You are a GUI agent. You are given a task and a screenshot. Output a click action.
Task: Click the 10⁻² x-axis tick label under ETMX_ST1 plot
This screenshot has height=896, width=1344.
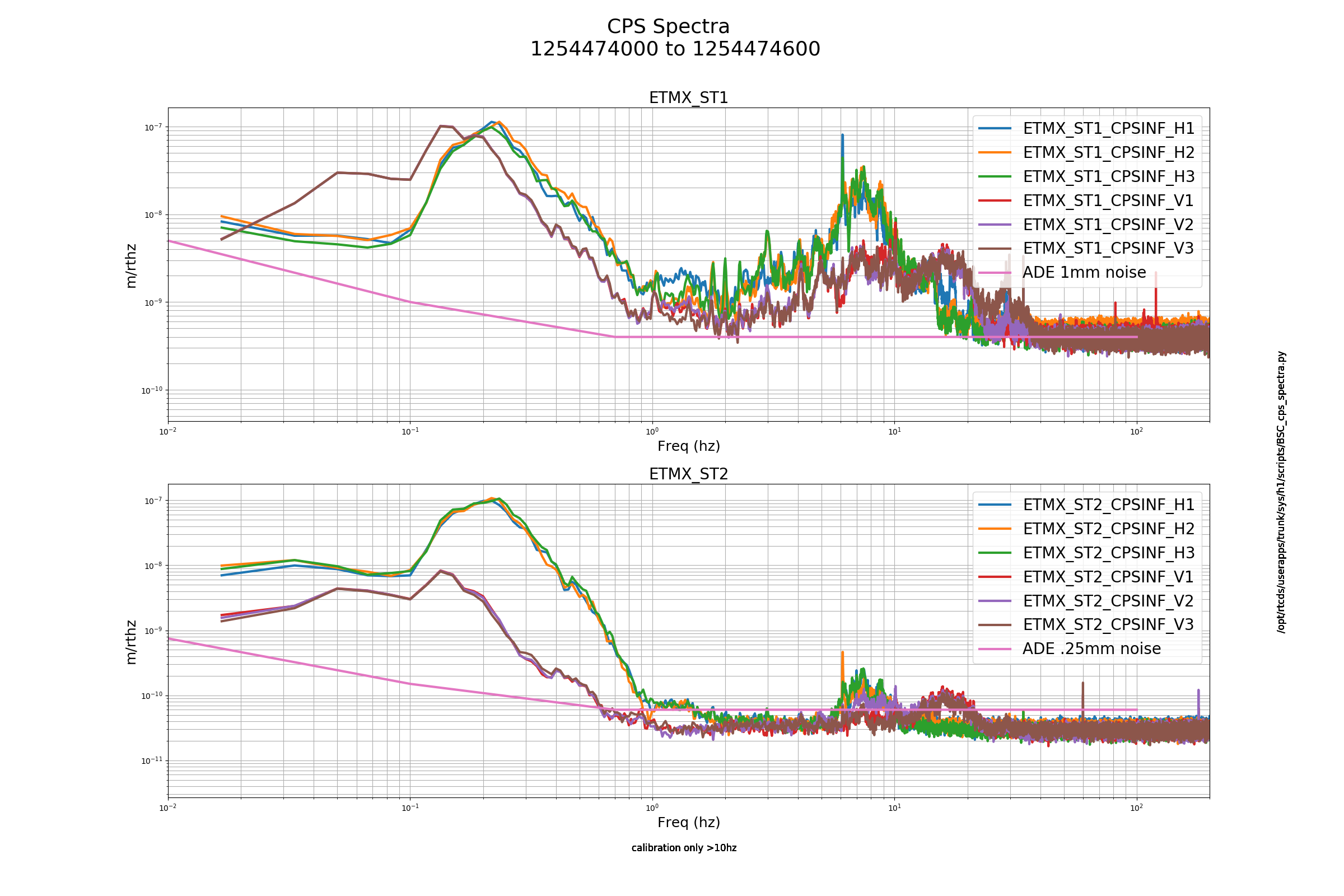coord(168,431)
